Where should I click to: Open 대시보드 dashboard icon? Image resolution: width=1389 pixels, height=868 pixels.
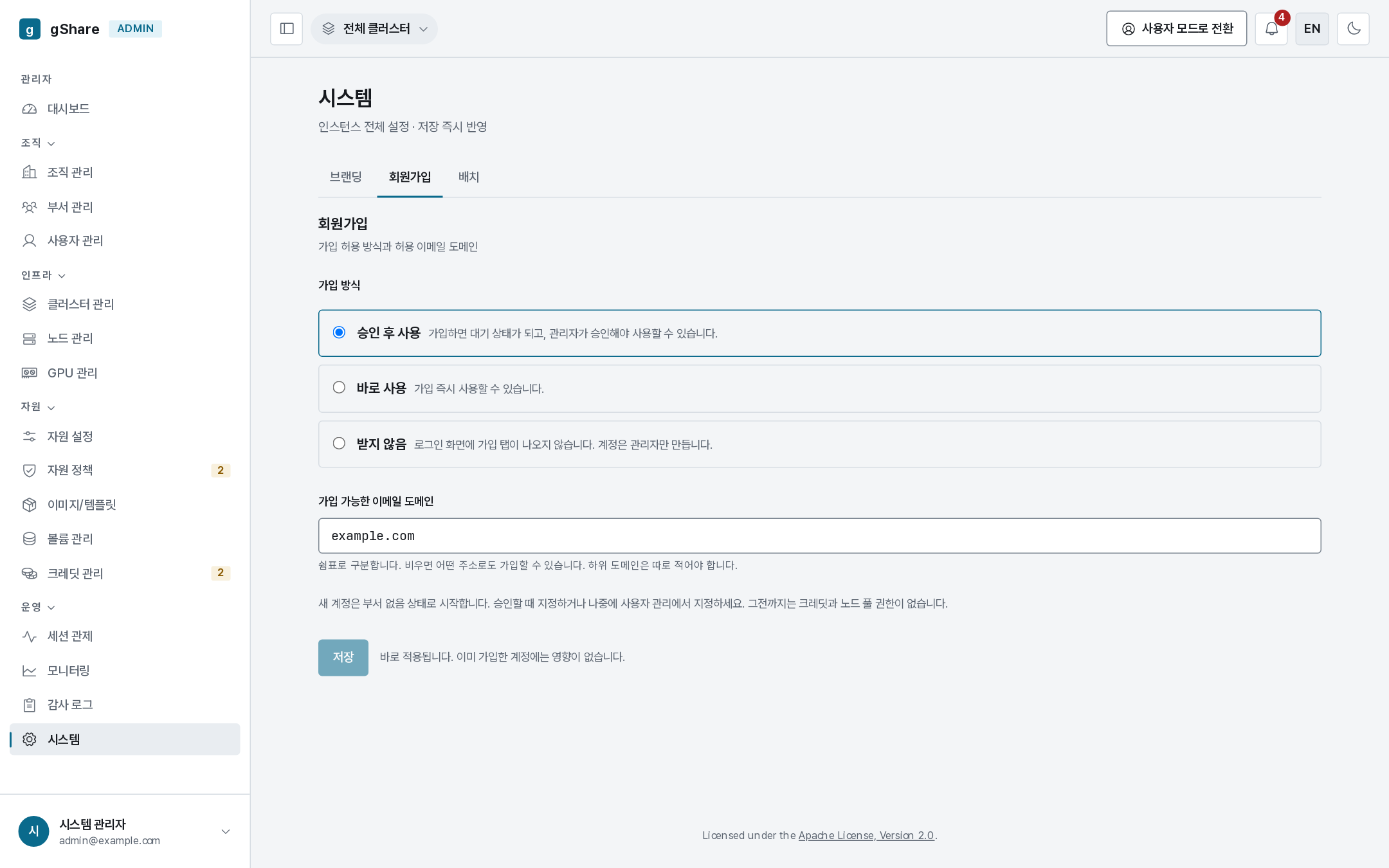tap(30, 109)
